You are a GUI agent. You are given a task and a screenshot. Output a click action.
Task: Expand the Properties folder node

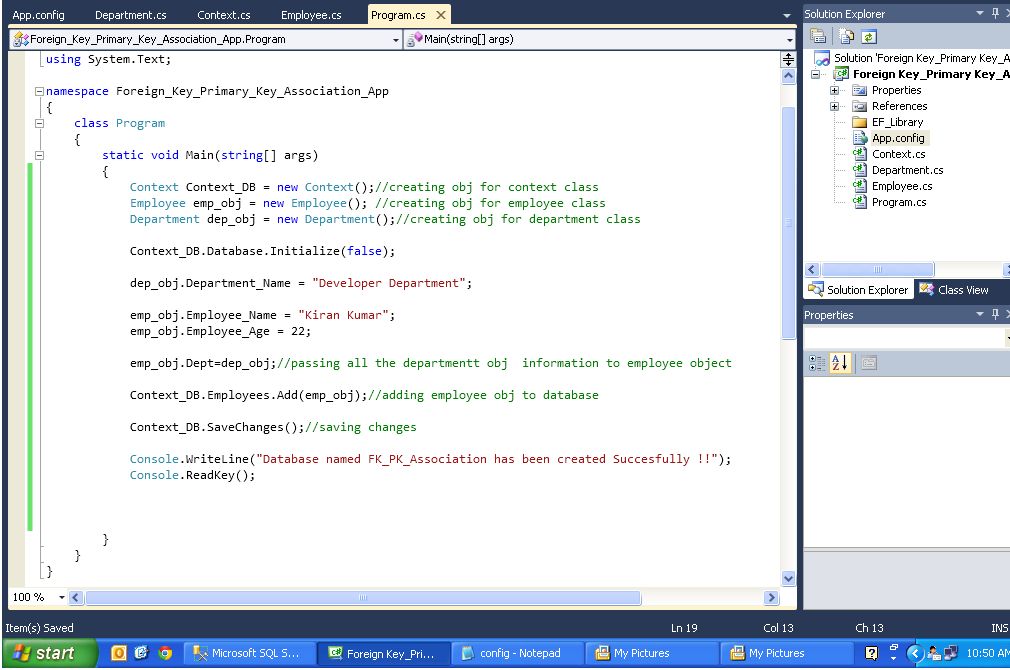pyautogui.click(x=834, y=91)
